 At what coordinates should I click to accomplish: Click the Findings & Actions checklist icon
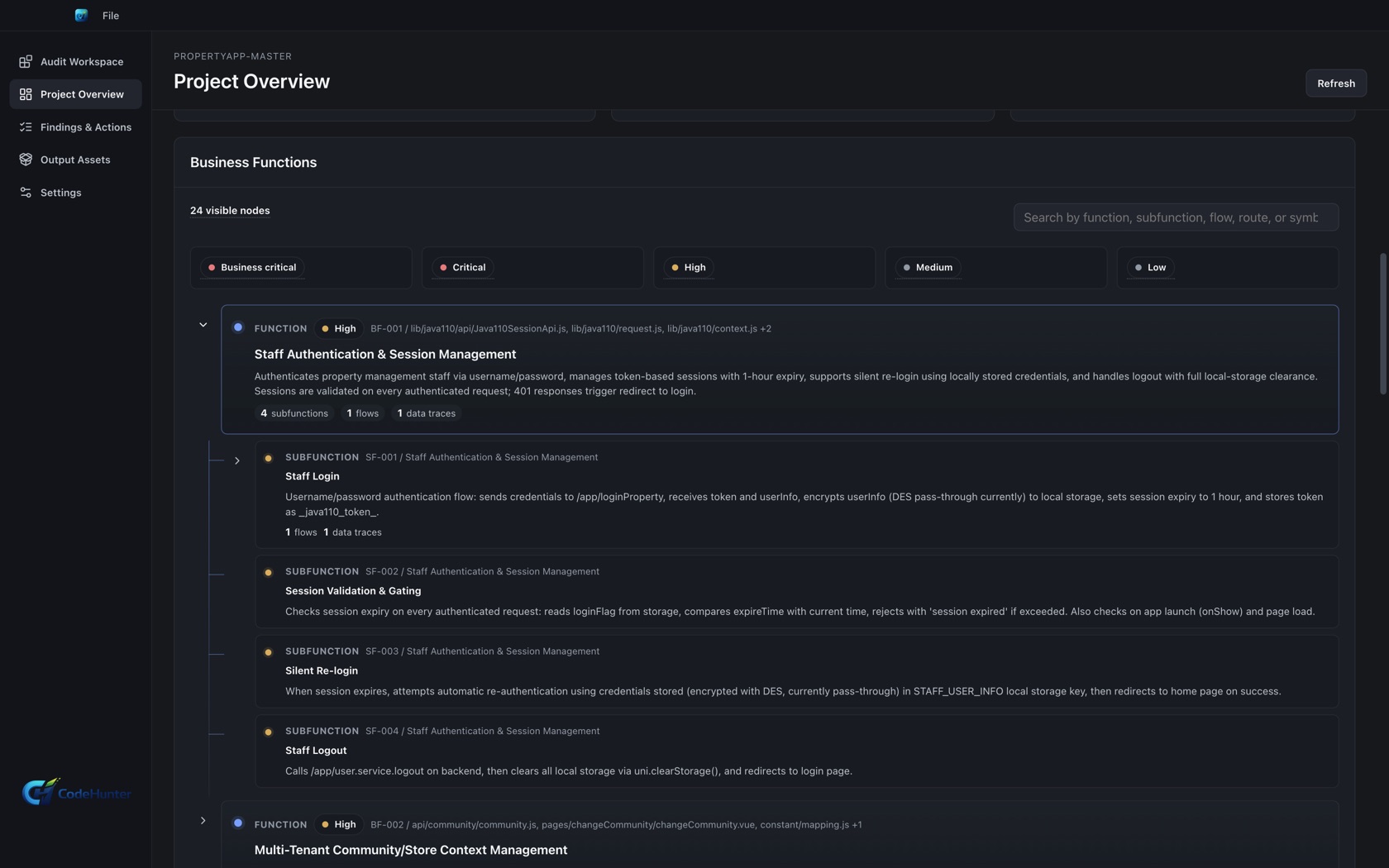(26, 127)
